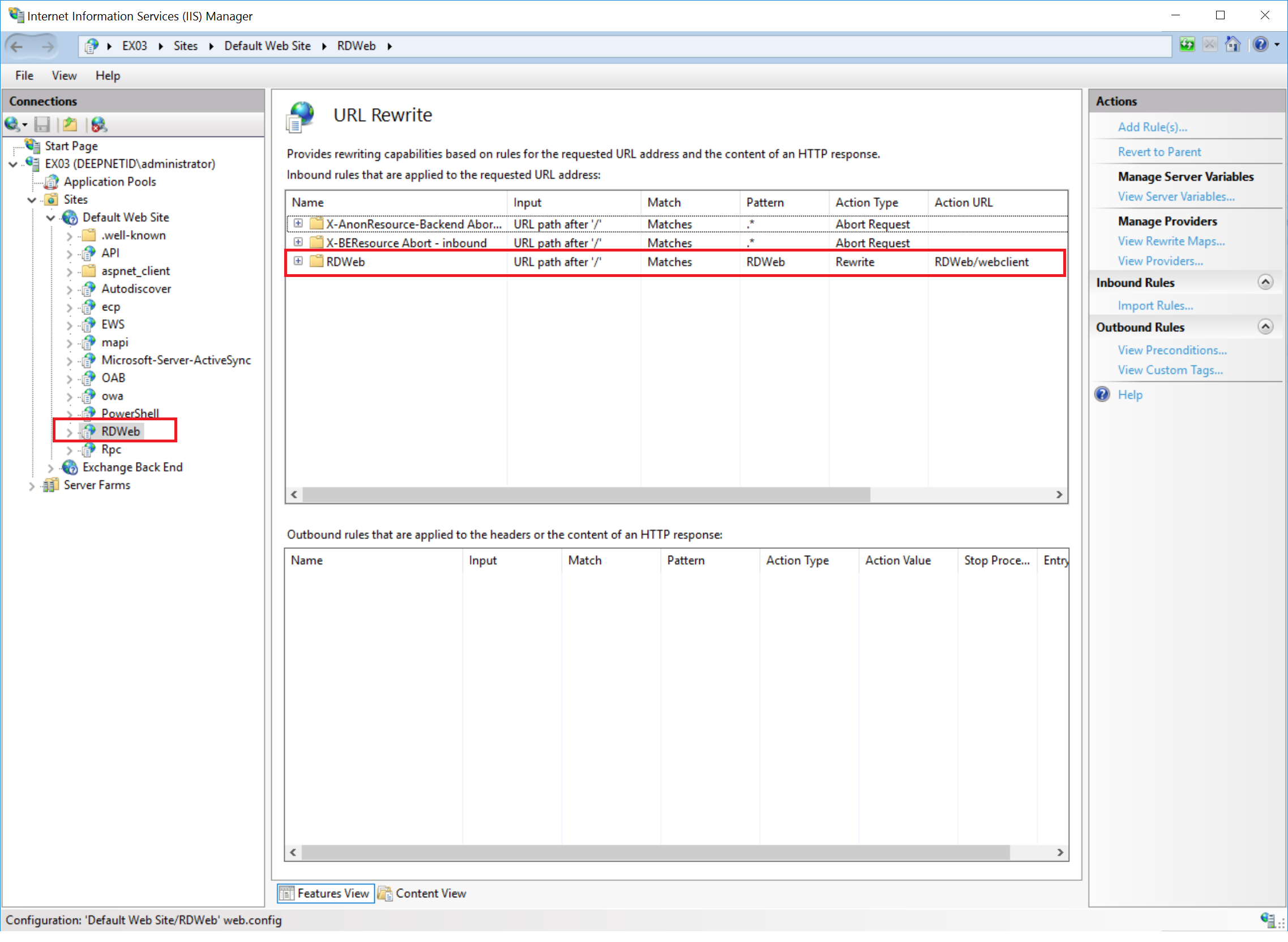
Task: Expand the X-BEResource Abort rule plus box
Action: pyautogui.click(x=298, y=243)
